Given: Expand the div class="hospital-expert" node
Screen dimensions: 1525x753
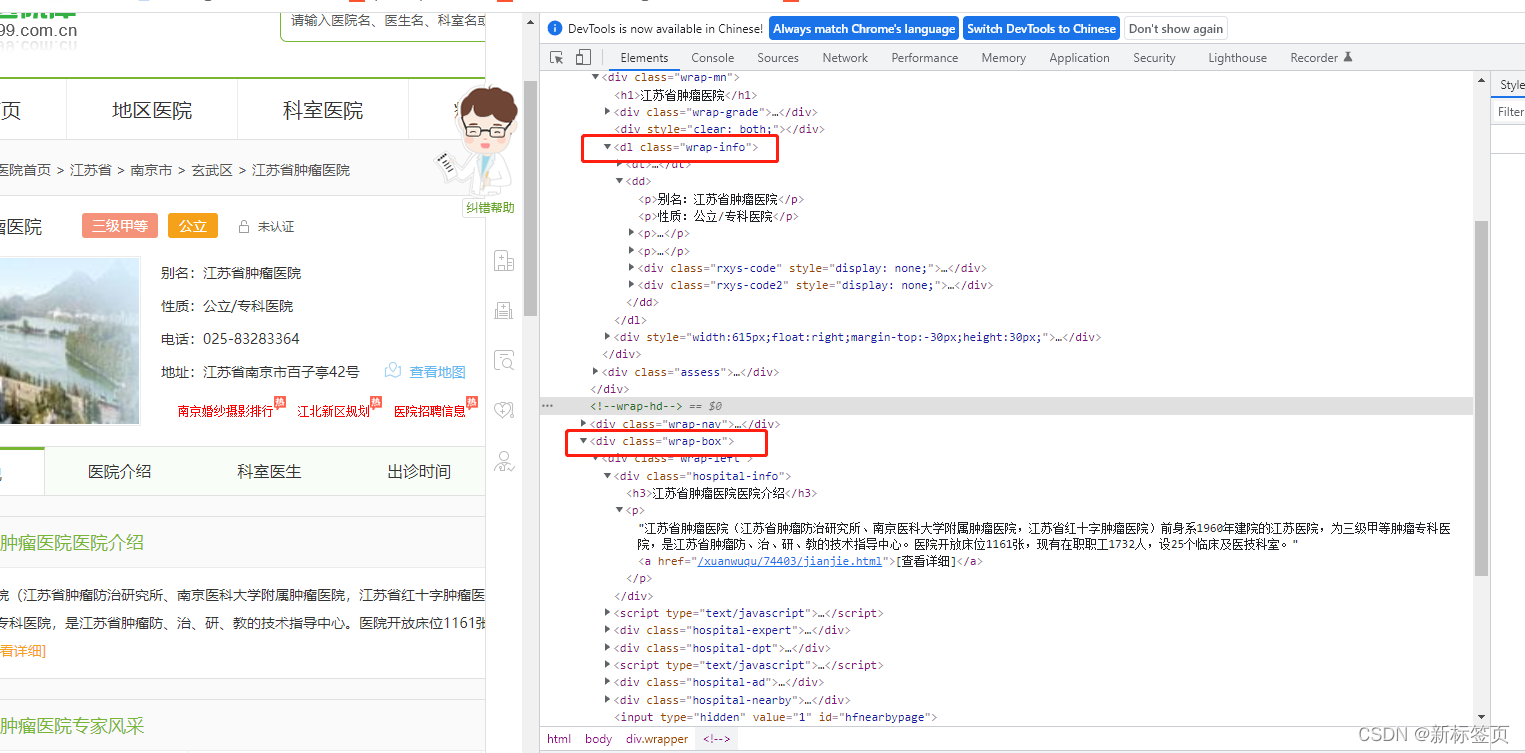Looking at the screenshot, I should (x=608, y=630).
